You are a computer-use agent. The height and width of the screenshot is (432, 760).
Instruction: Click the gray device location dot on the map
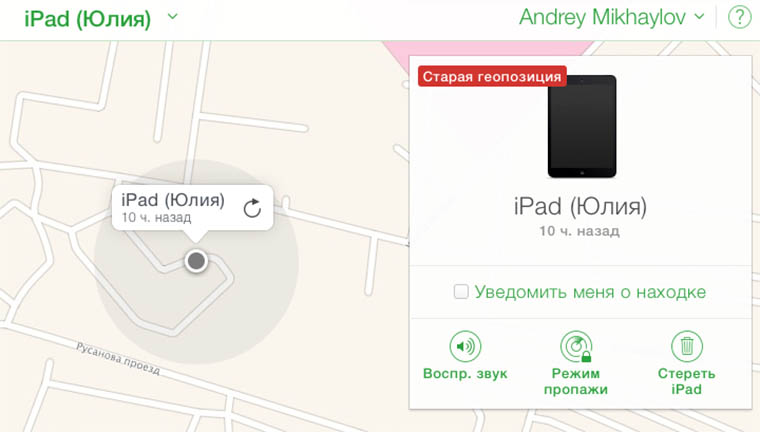[x=196, y=261]
